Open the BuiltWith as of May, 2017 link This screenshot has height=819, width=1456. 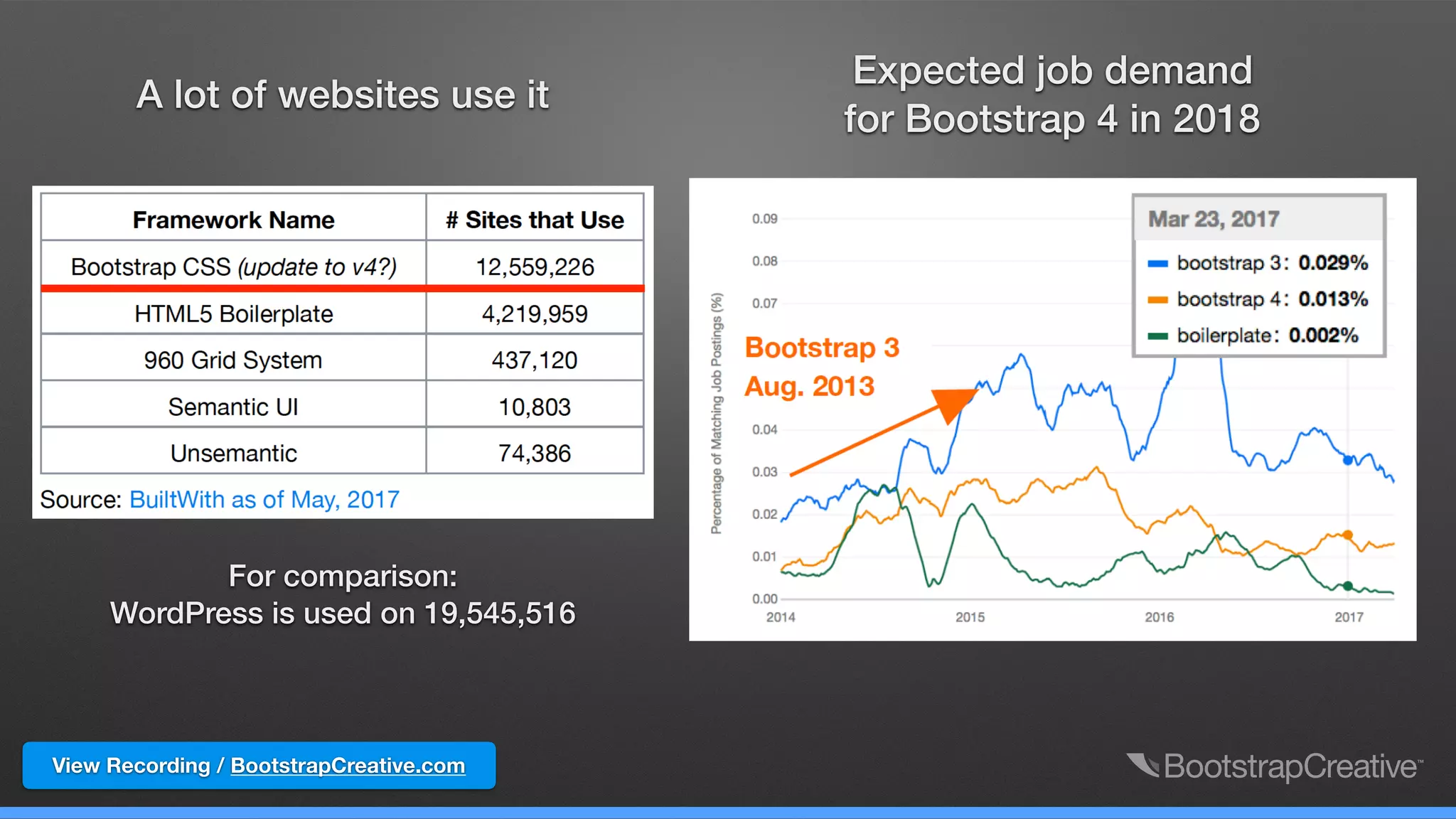coord(264,500)
